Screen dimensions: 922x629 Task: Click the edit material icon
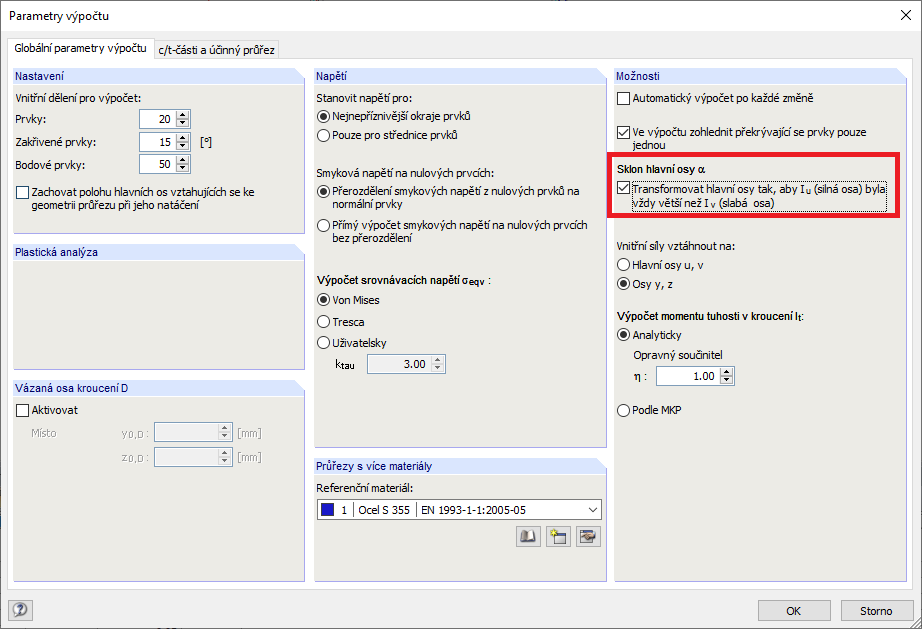[x=588, y=536]
